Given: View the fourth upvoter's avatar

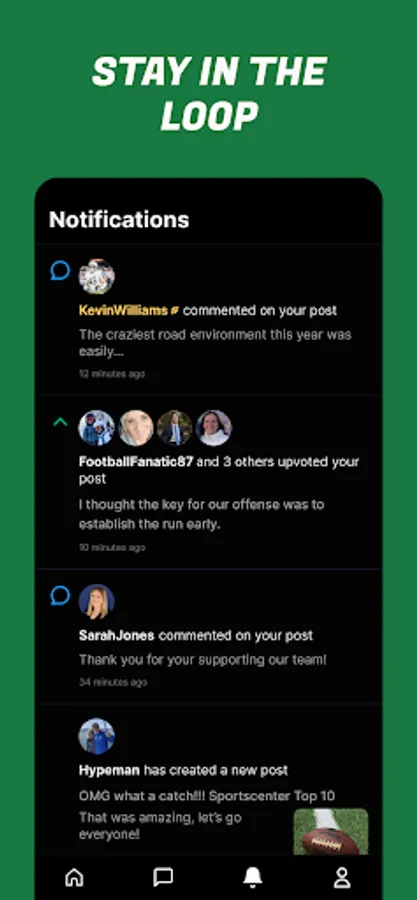Looking at the screenshot, I should 214,428.
